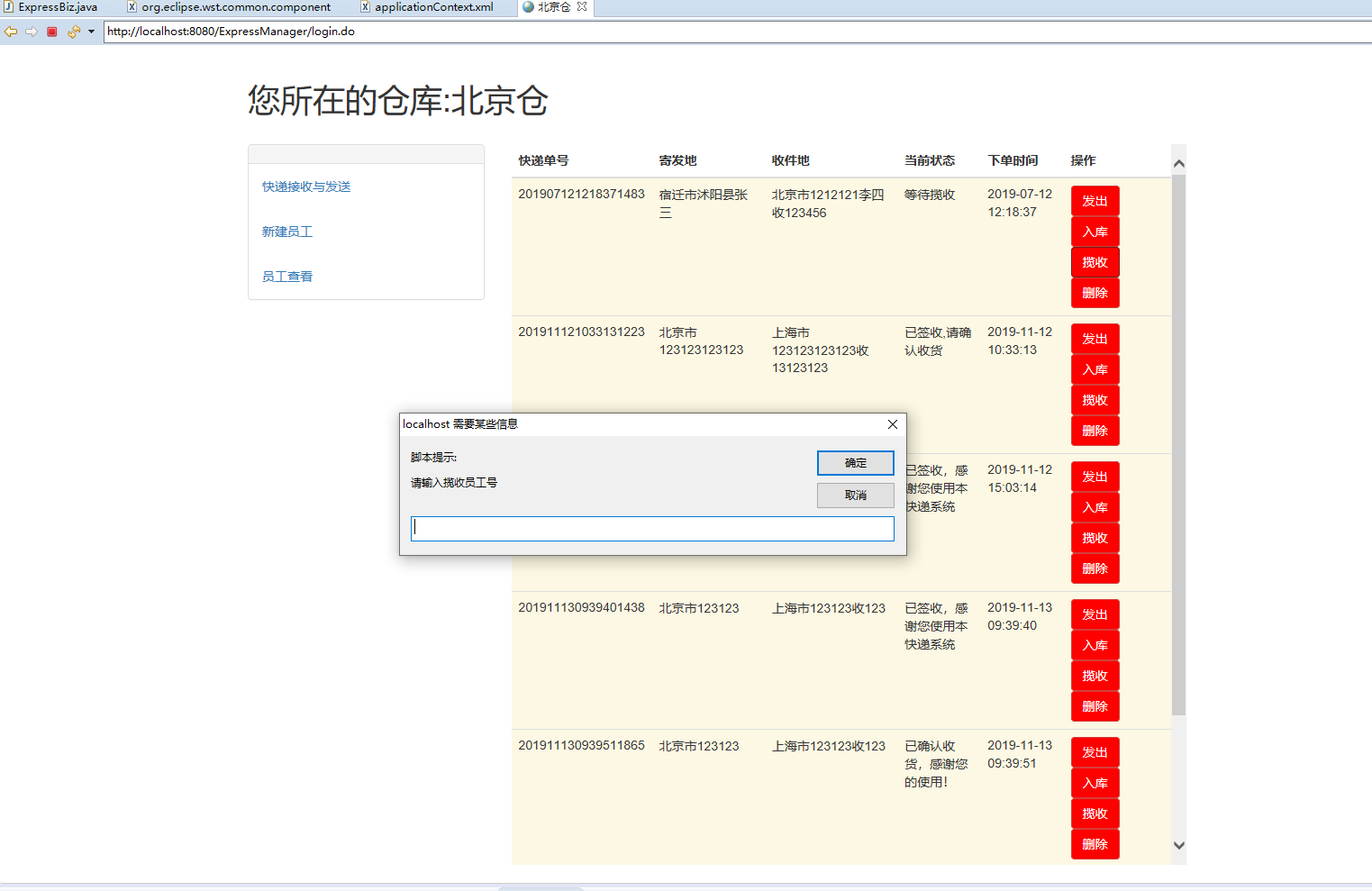Open the refresh options dropdown arrow
Image resolution: width=1372 pixels, height=891 pixels.
click(90, 31)
